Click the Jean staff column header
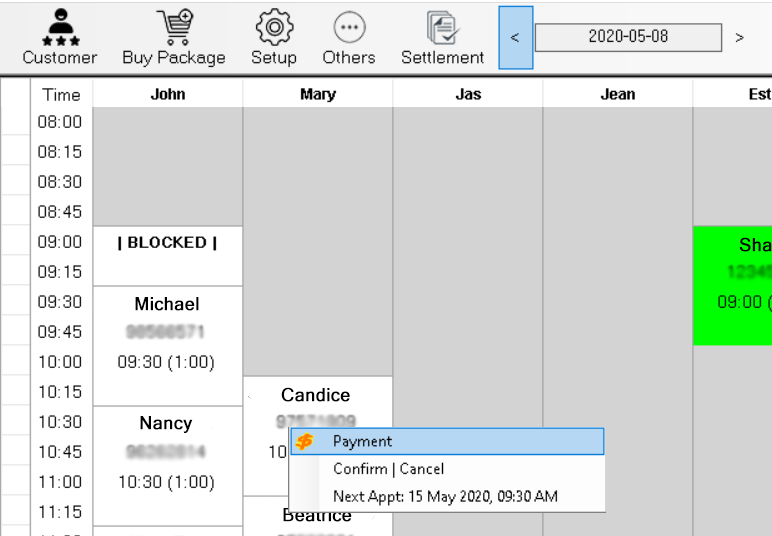The image size is (772, 536). 618,94
